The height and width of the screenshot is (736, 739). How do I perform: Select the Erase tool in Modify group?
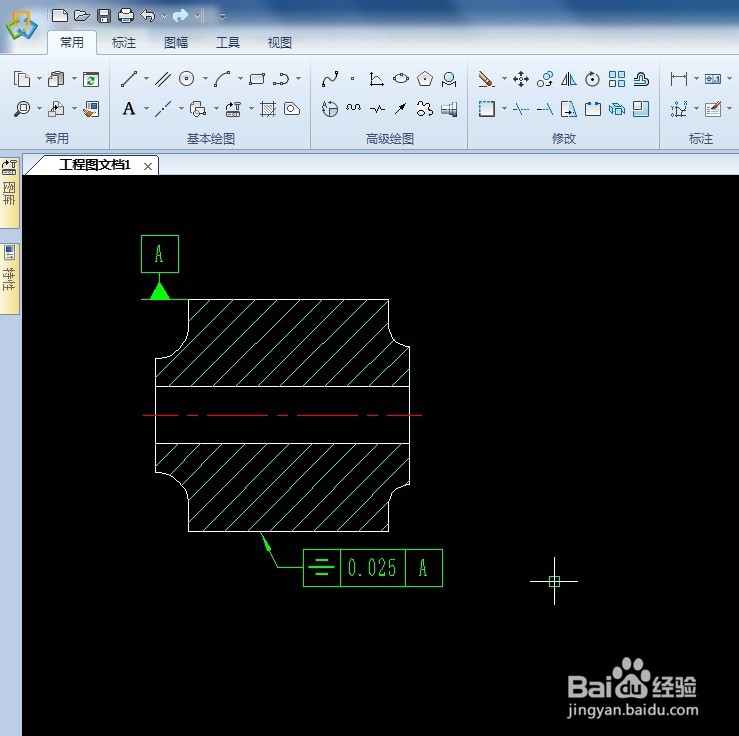click(486, 79)
